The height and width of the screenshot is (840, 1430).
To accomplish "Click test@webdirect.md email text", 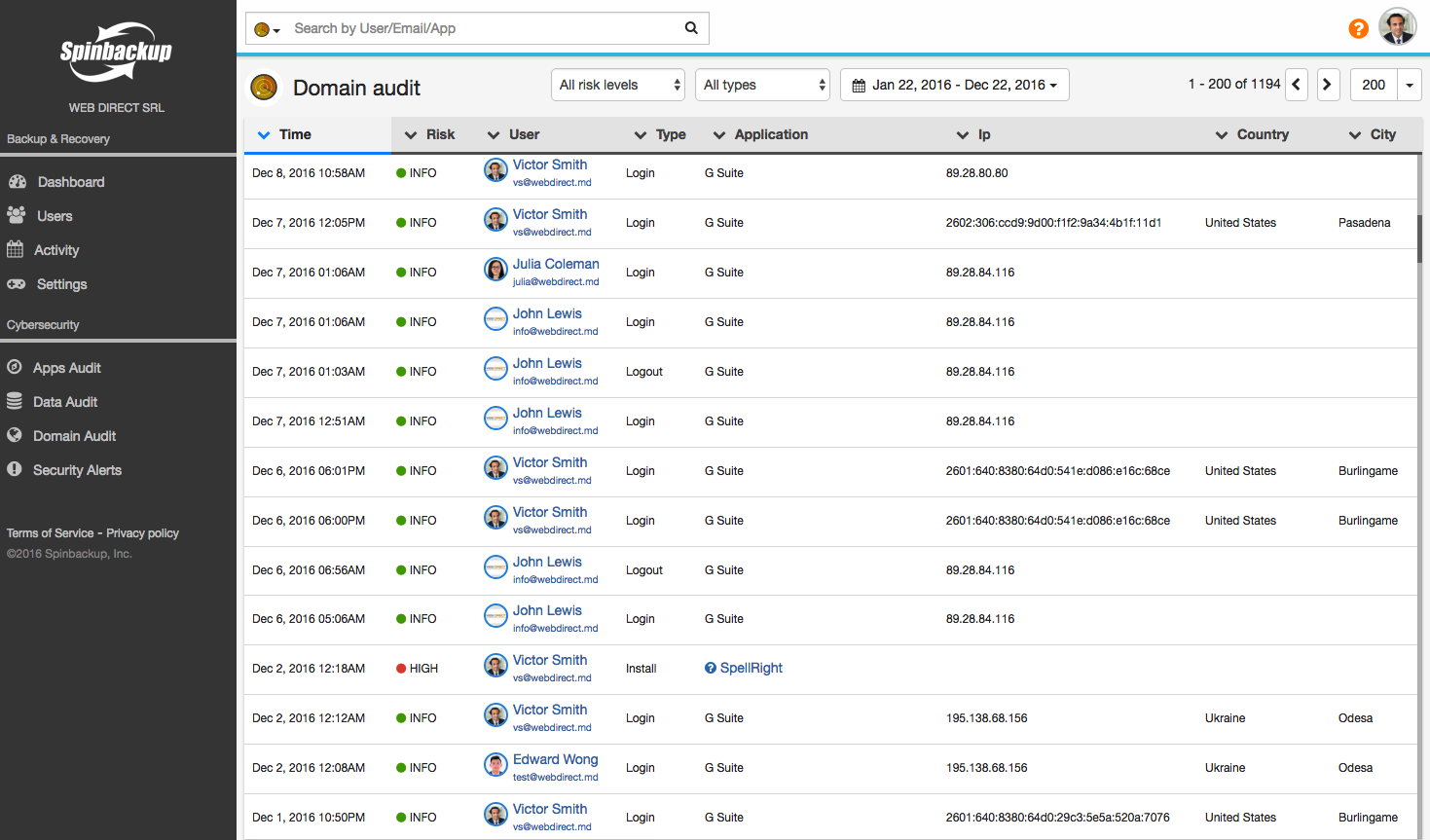I will pos(555,777).
